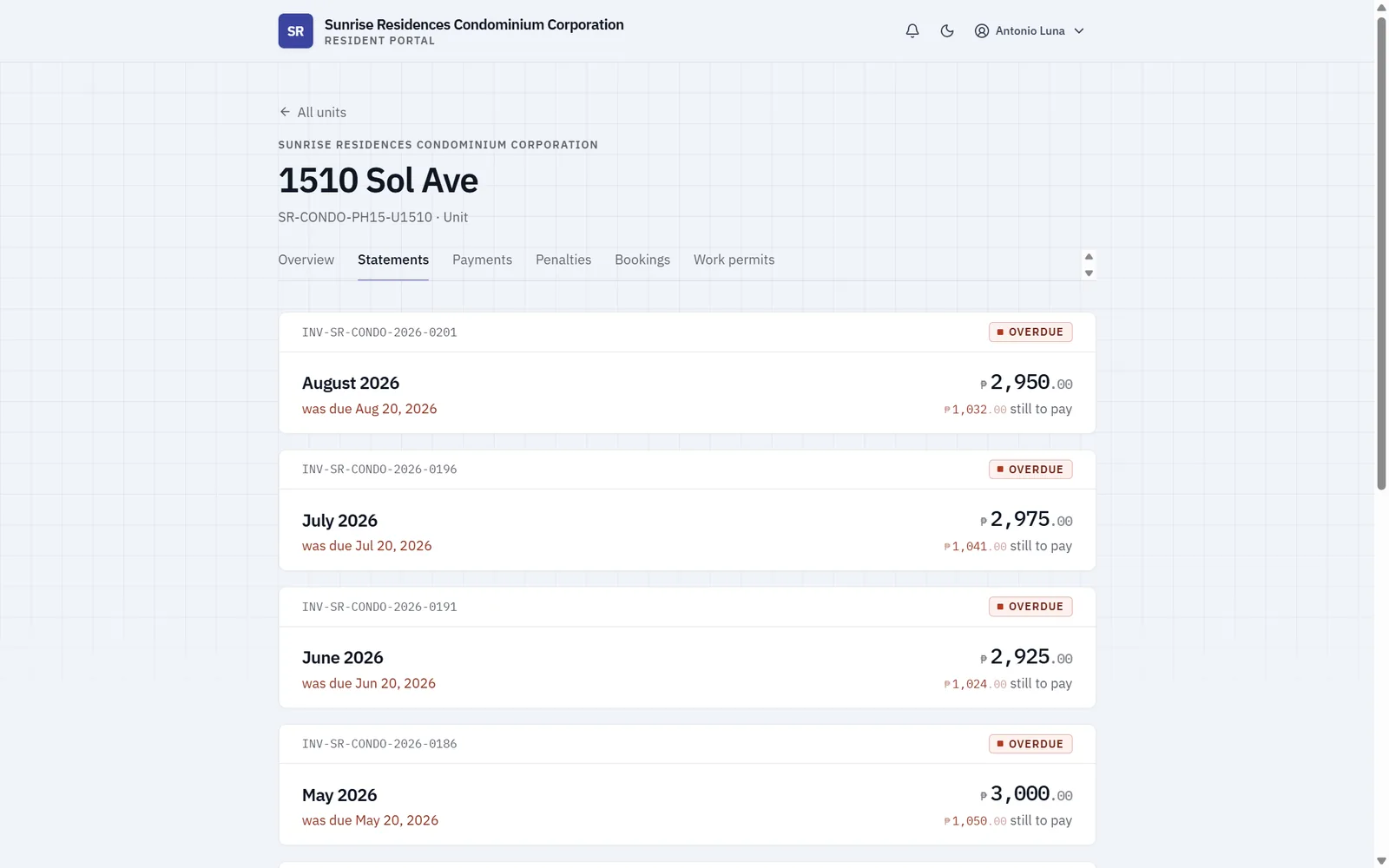Click the page scrollbar down arrow

click(1381, 861)
